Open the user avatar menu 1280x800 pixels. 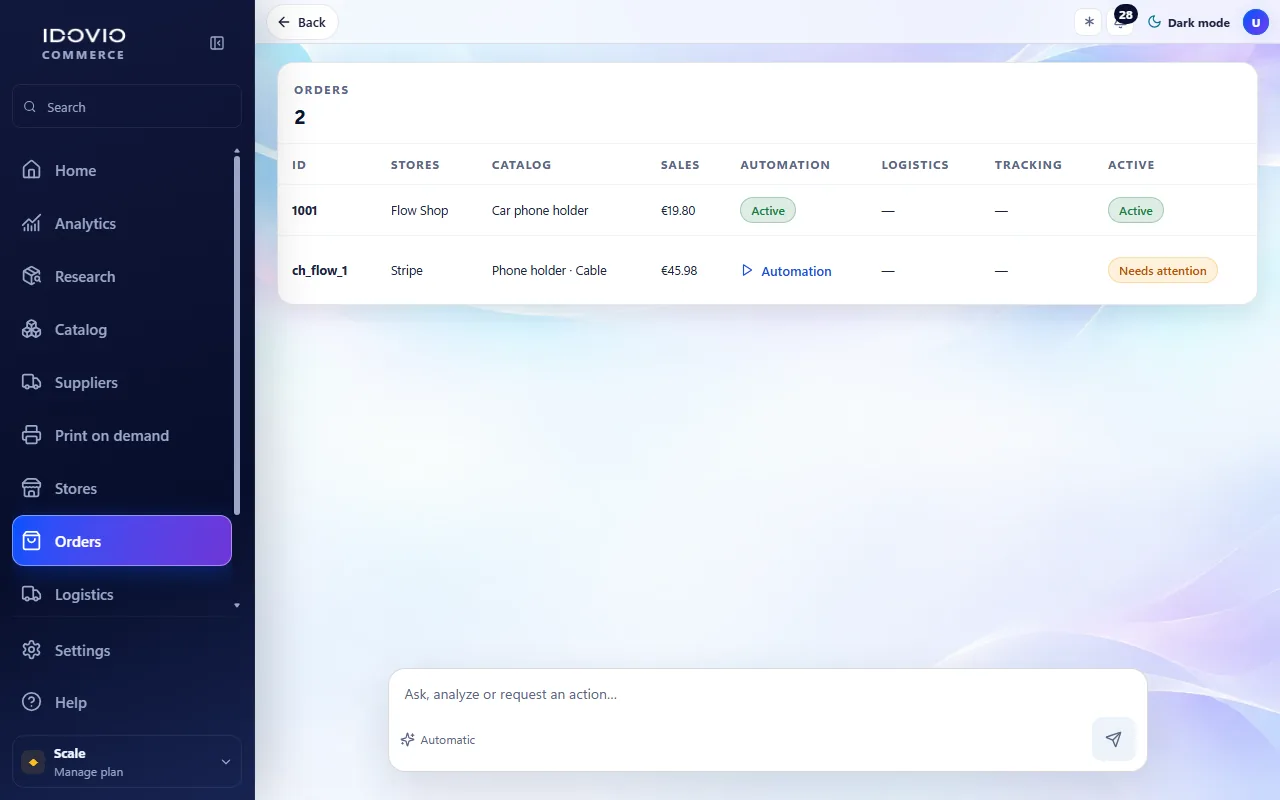pyautogui.click(x=1256, y=22)
